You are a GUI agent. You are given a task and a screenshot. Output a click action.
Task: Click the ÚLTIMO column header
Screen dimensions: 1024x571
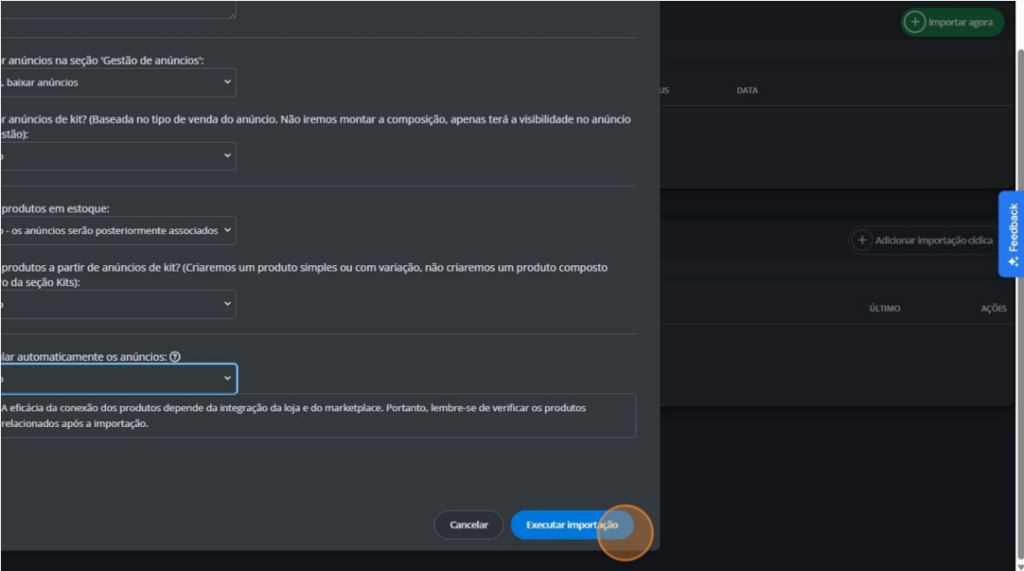pyautogui.click(x=884, y=308)
